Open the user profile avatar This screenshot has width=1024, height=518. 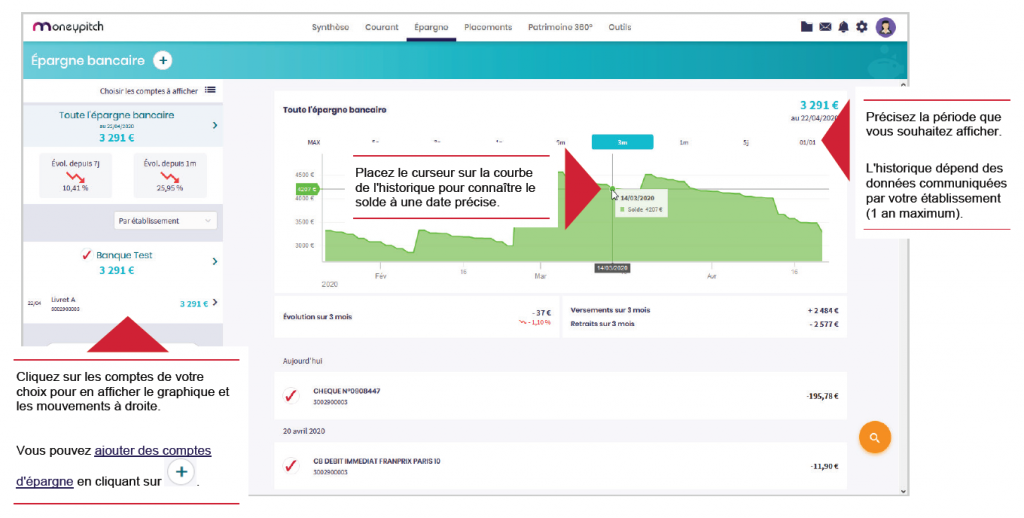click(x=885, y=27)
